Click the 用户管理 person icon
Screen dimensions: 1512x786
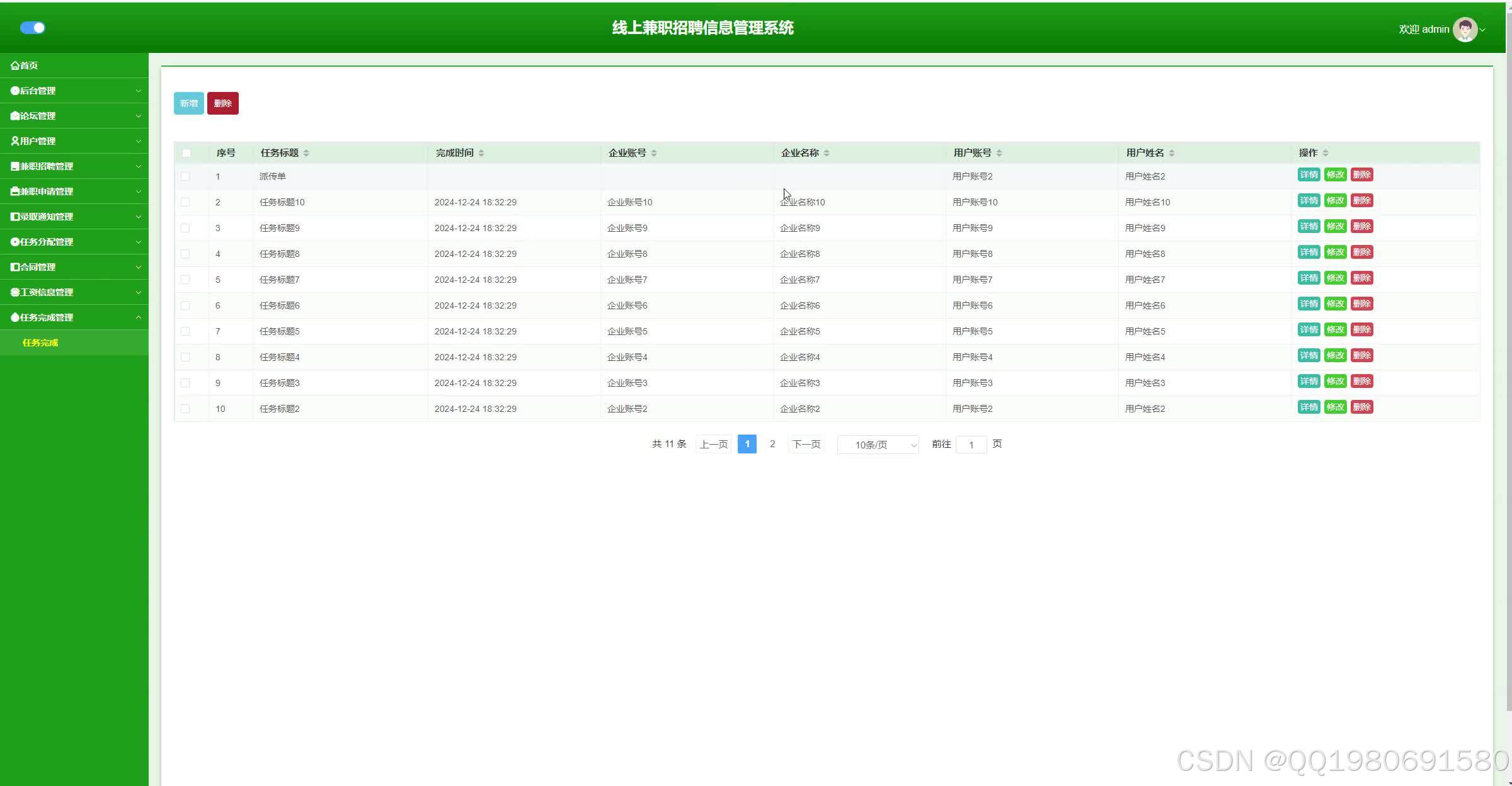14,141
